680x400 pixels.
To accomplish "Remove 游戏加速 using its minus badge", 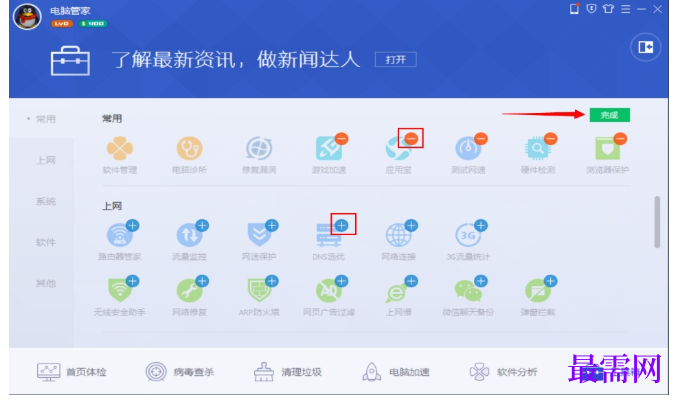I will click(342, 138).
